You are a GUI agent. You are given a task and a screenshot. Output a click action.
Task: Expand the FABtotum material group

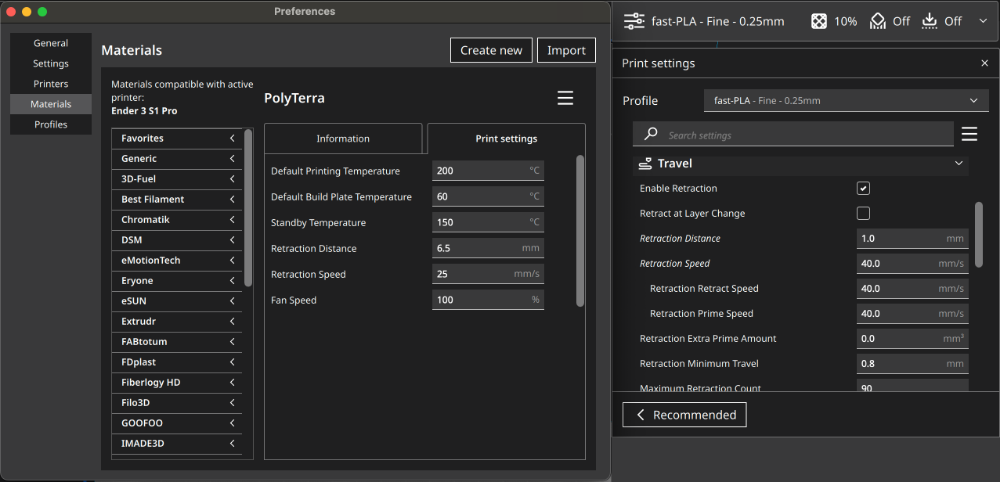coord(177,342)
